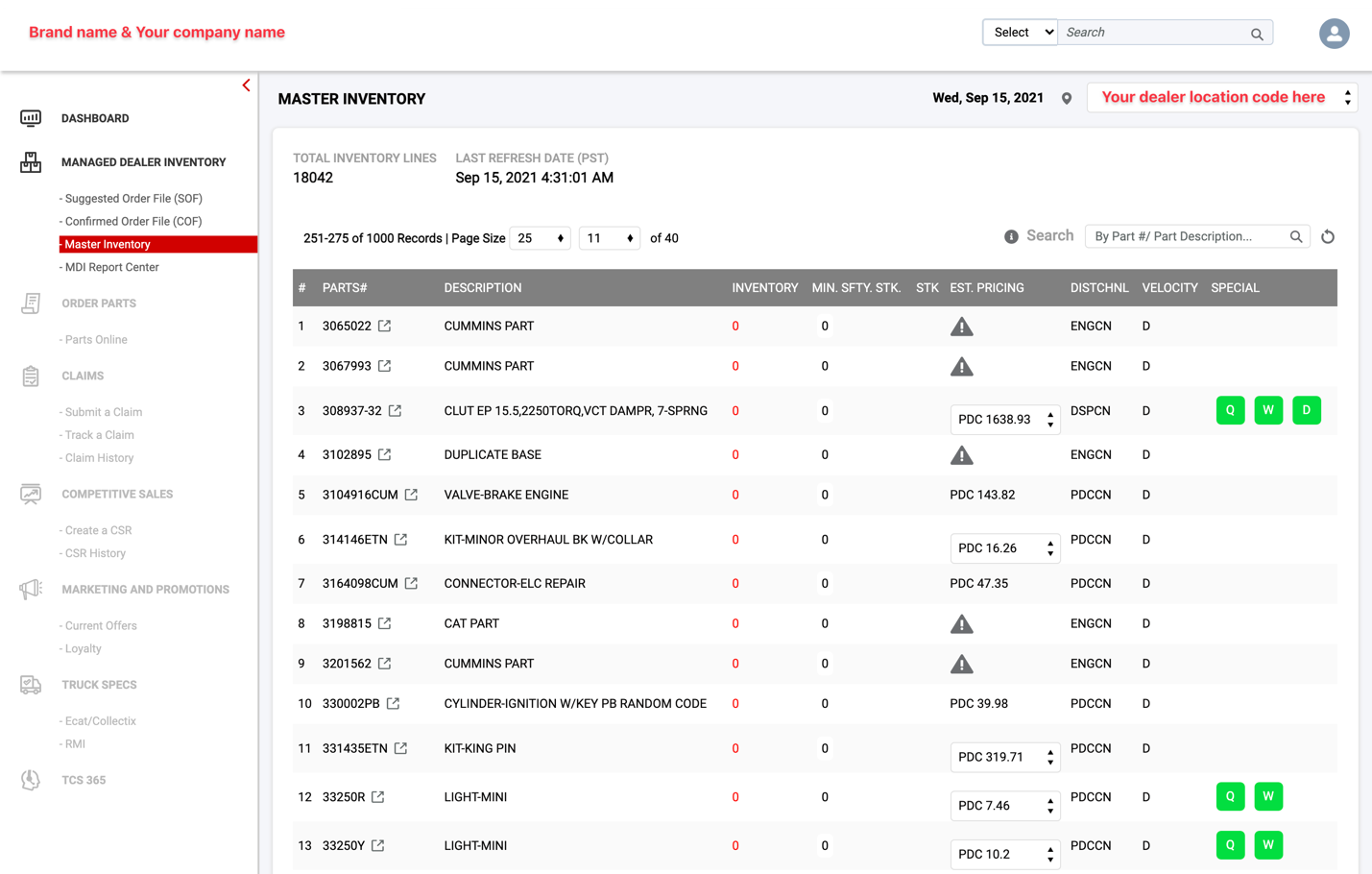Open the PDC 7.46 pricing dropdown
The image size is (1372, 874).
[x=1005, y=806]
